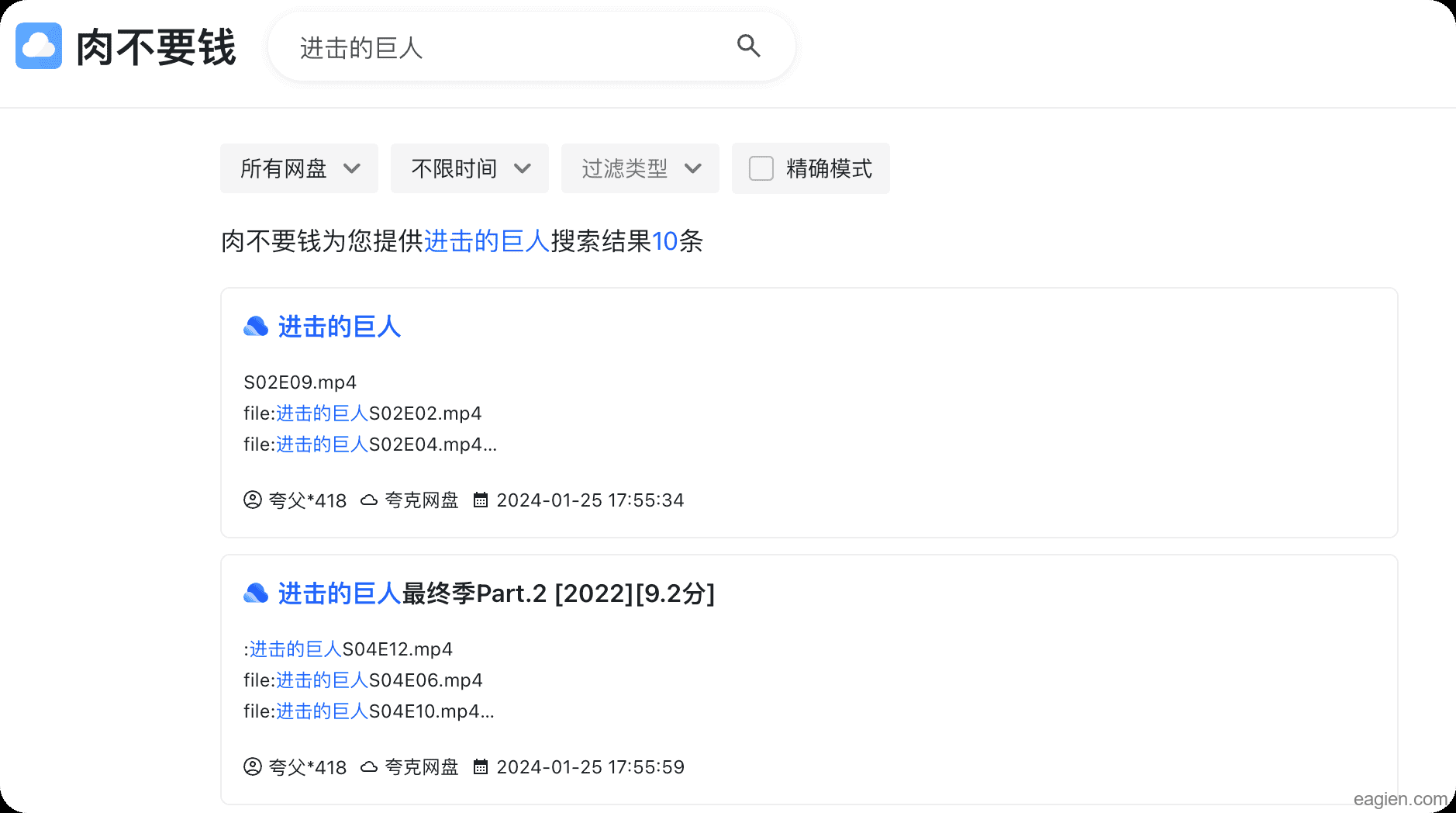Click the 精确模式 label text
The width and height of the screenshot is (1456, 813).
coord(829,168)
